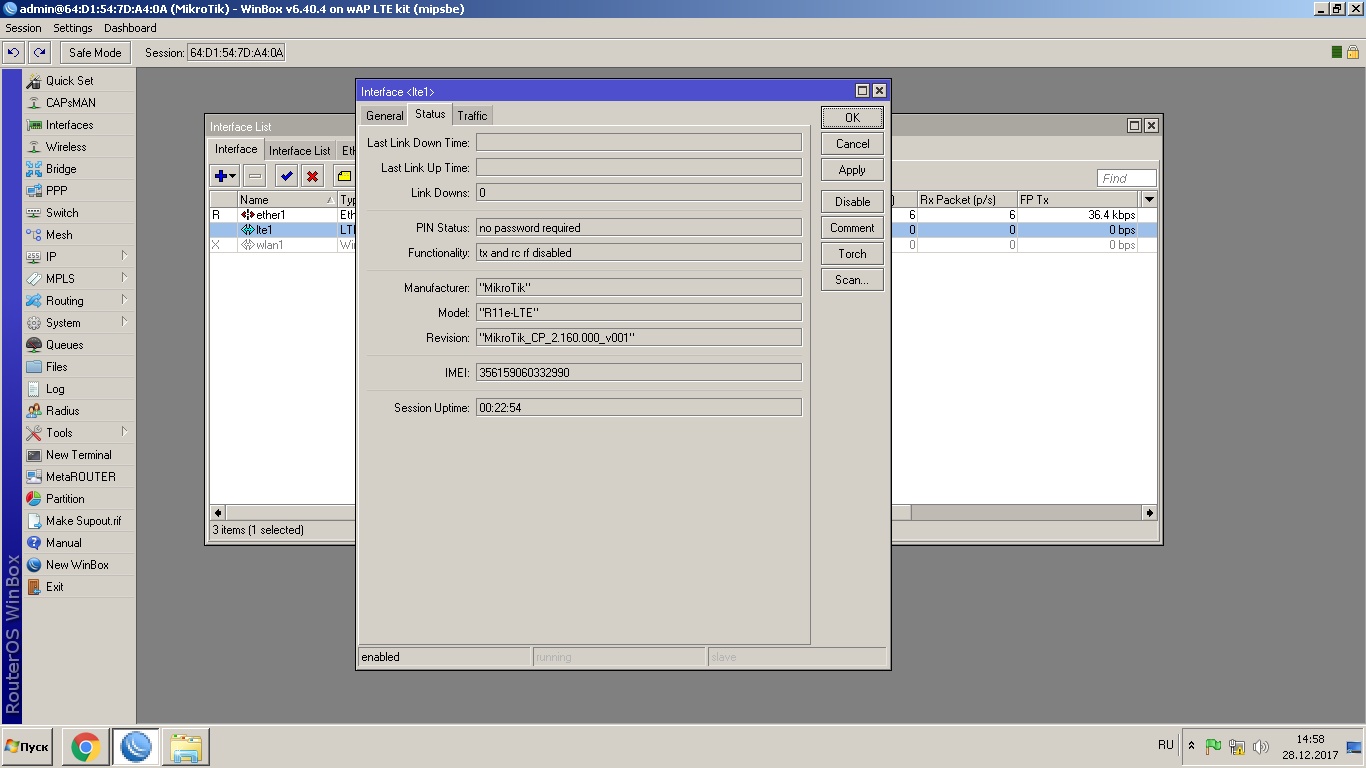Click the IMEI field value
Image resolution: width=1366 pixels, height=768 pixels.
(638, 373)
